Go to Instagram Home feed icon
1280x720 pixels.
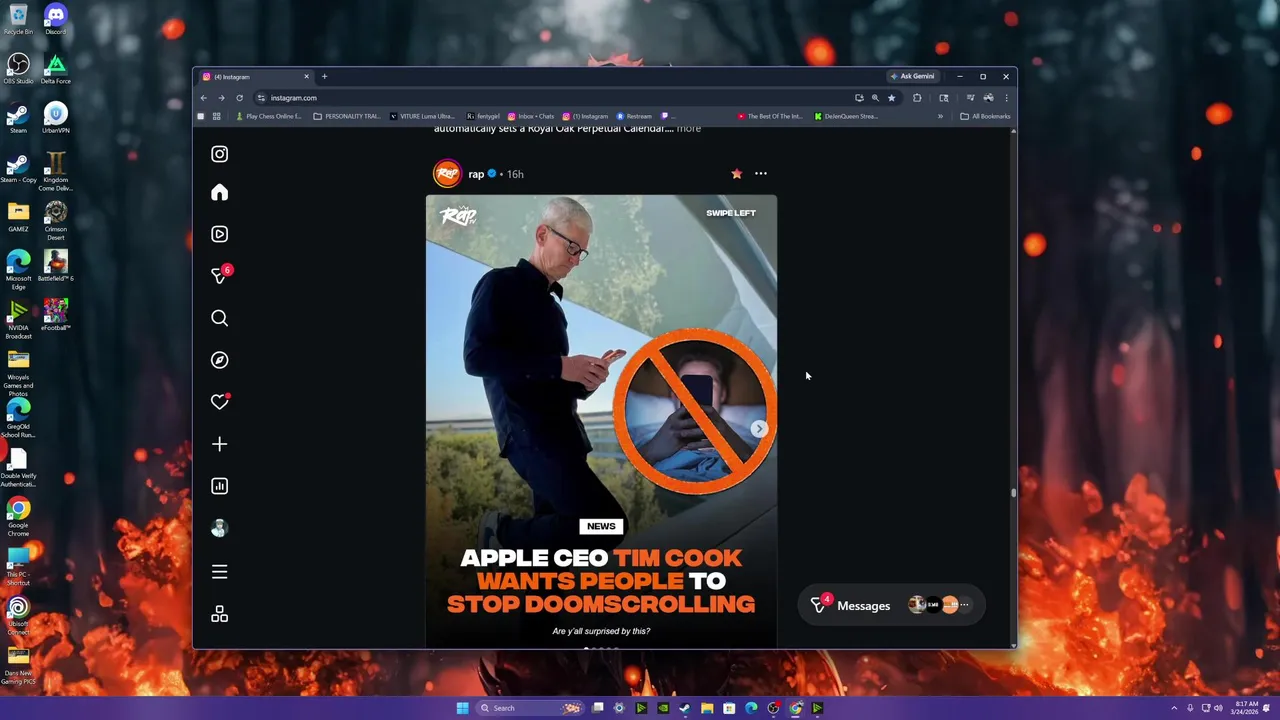click(219, 192)
